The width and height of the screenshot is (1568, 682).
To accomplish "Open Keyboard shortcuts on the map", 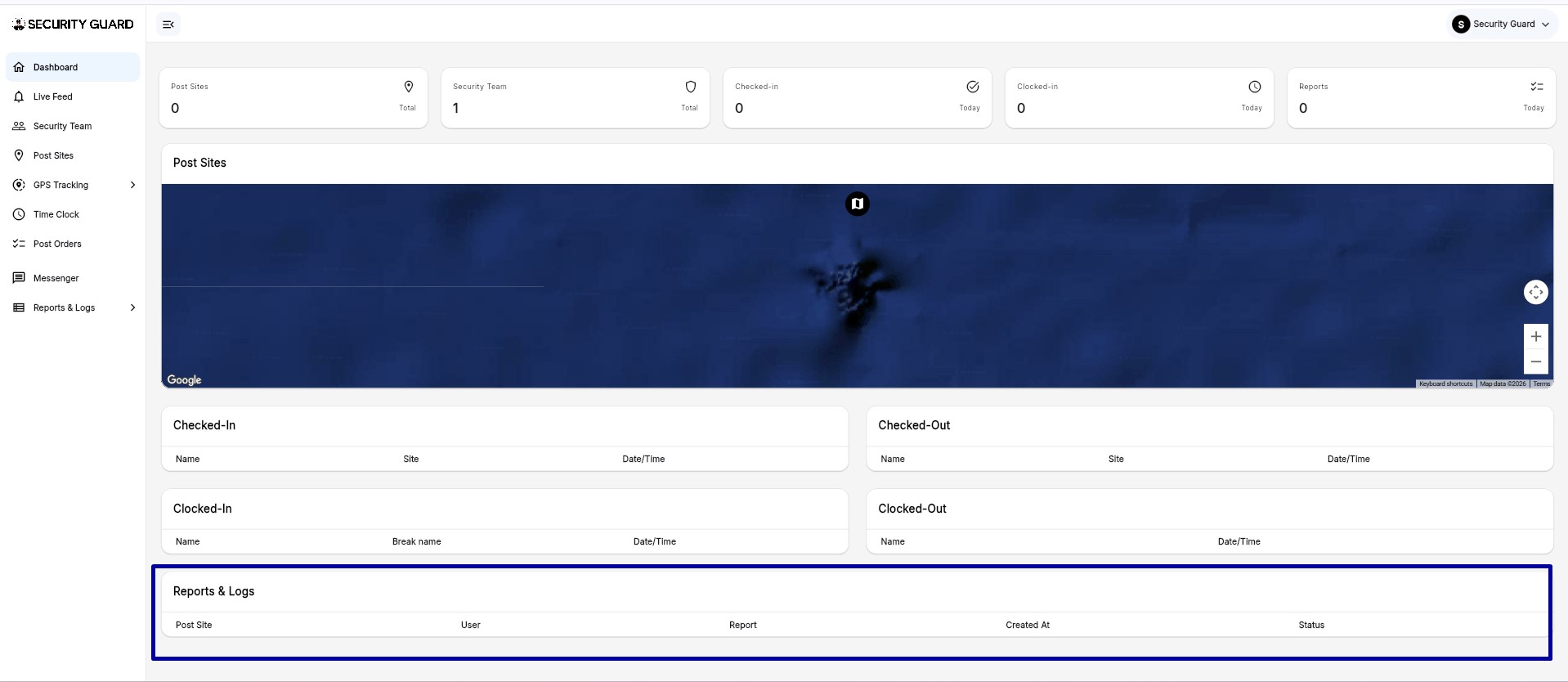I will click(1445, 384).
